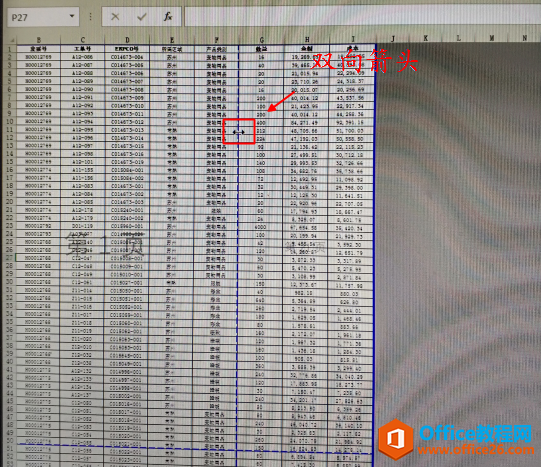The height and width of the screenshot is (467, 541).
Task: Select column H header
Action: [x=307, y=39]
